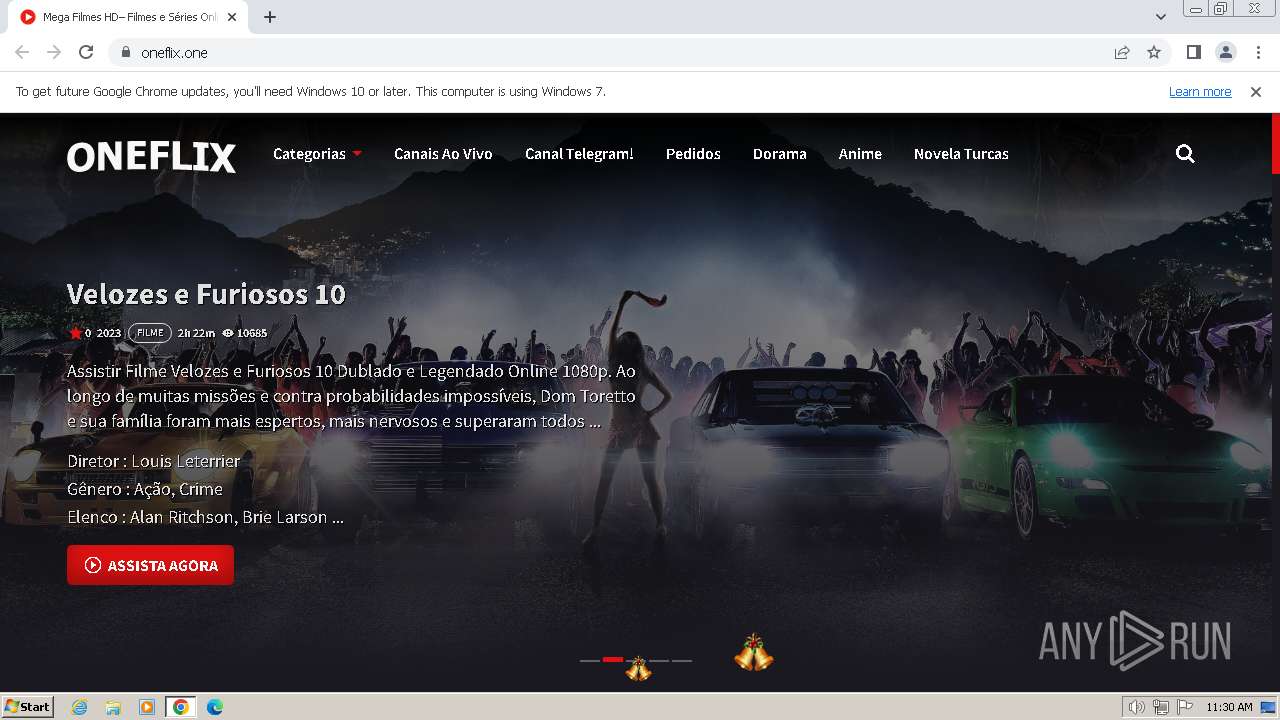Click director name Louis Leterrier
1280x720 pixels.
[186, 461]
